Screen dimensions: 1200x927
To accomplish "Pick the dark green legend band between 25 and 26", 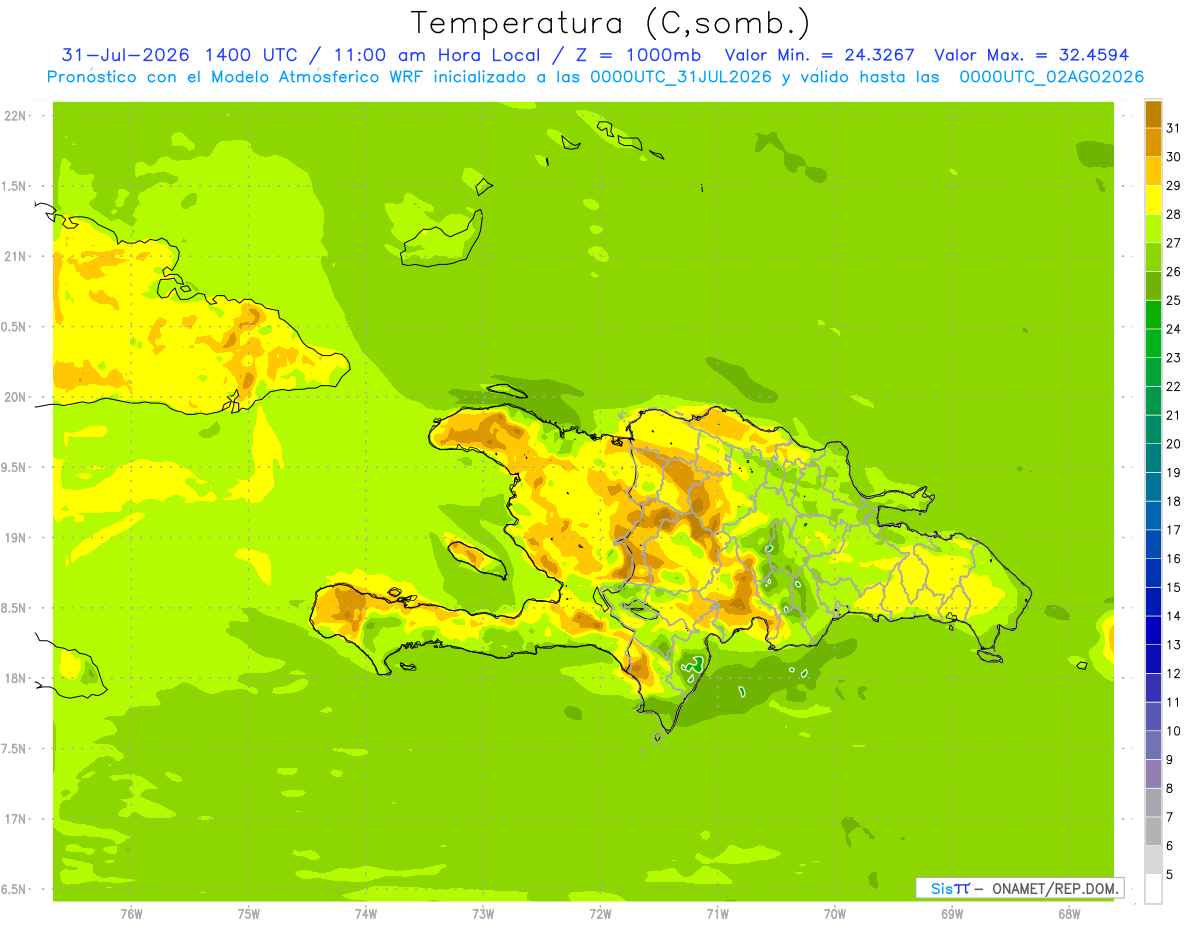I will coord(1153,286).
